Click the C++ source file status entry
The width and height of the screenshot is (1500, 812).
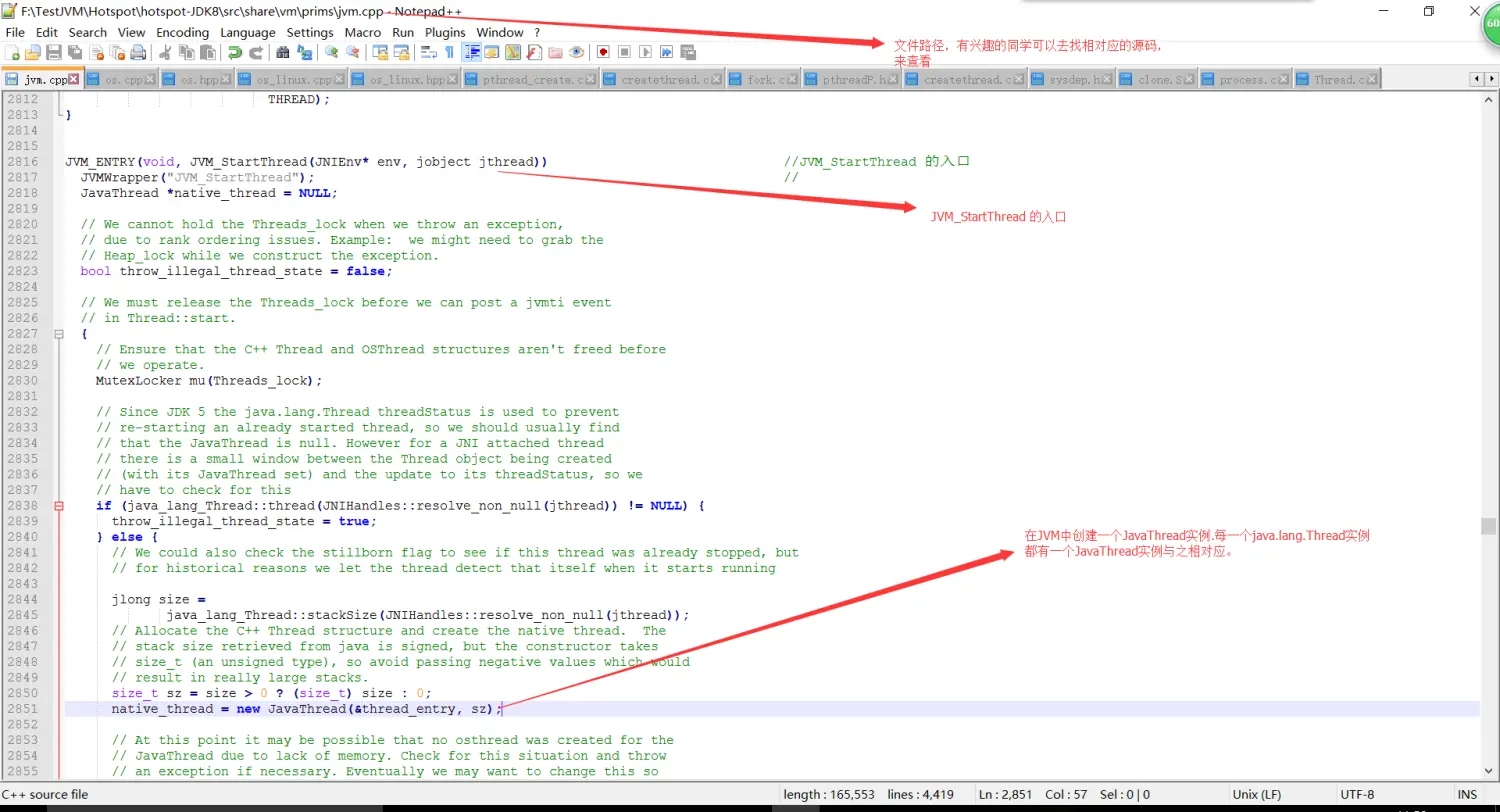45,794
